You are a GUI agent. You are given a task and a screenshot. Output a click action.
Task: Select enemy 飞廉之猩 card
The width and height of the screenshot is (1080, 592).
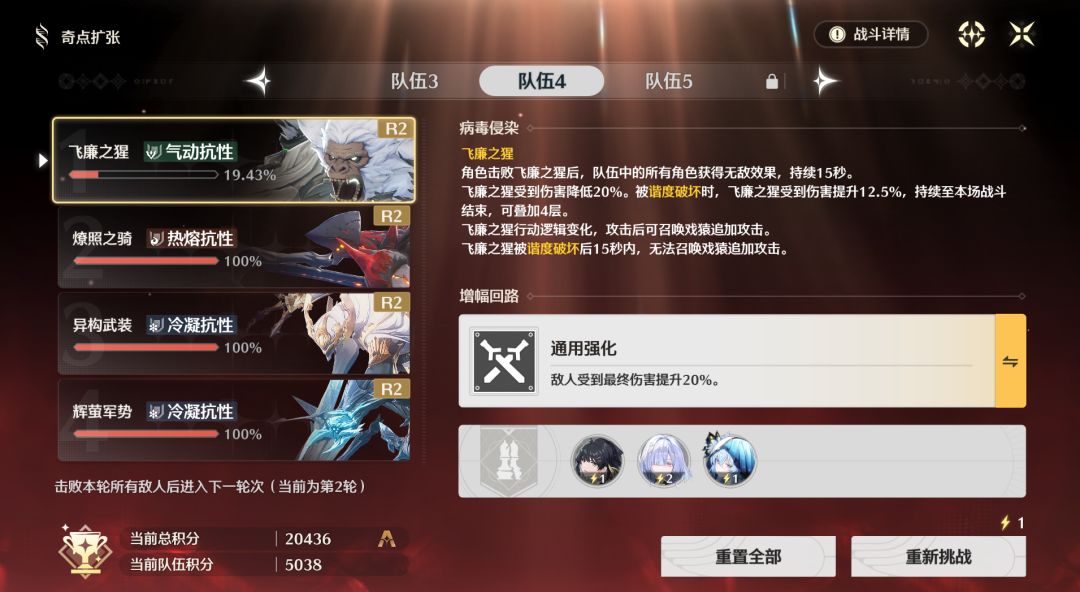tap(234, 161)
